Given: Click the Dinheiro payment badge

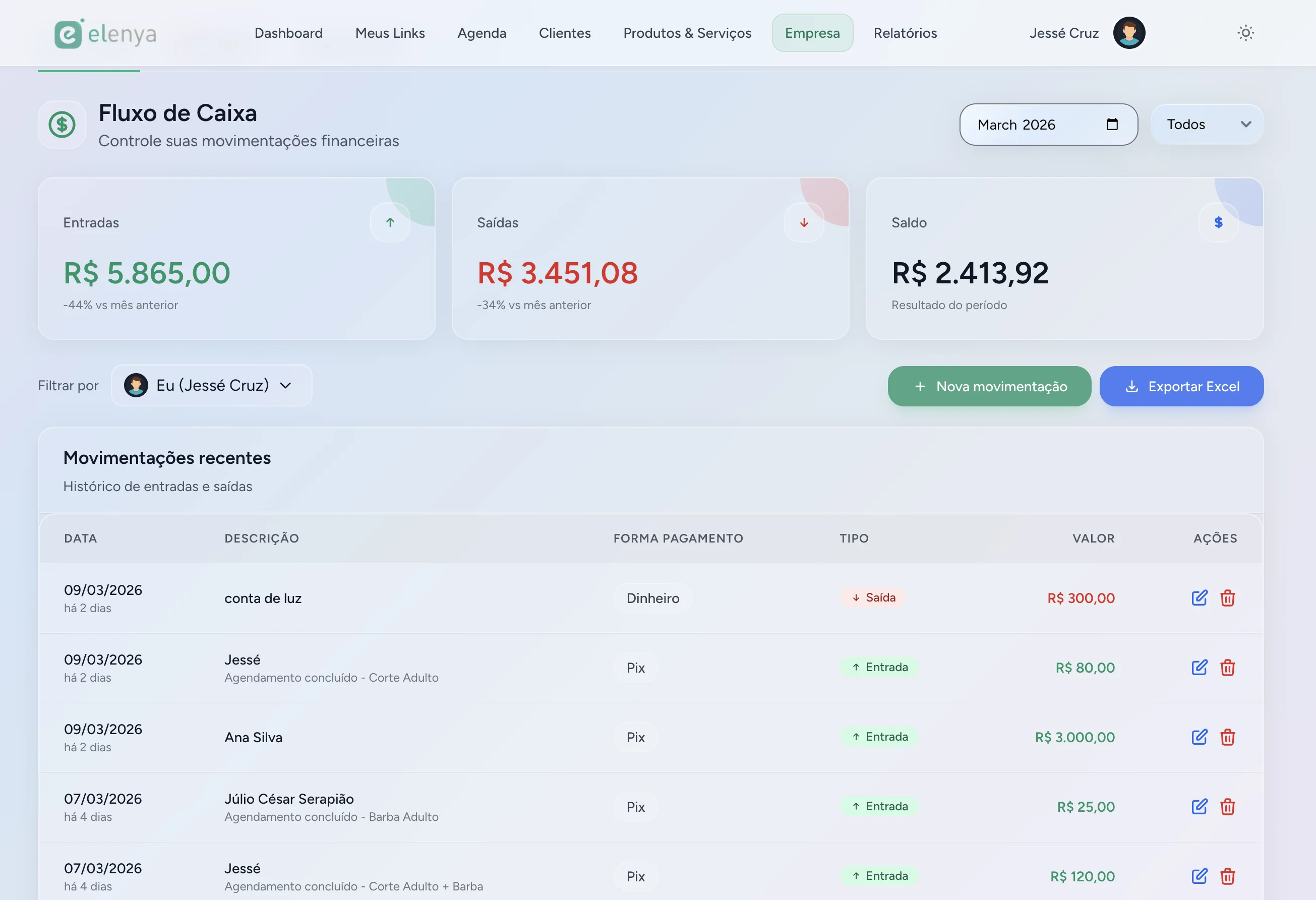Looking at the screenshot, I should (x=652, y=598).
